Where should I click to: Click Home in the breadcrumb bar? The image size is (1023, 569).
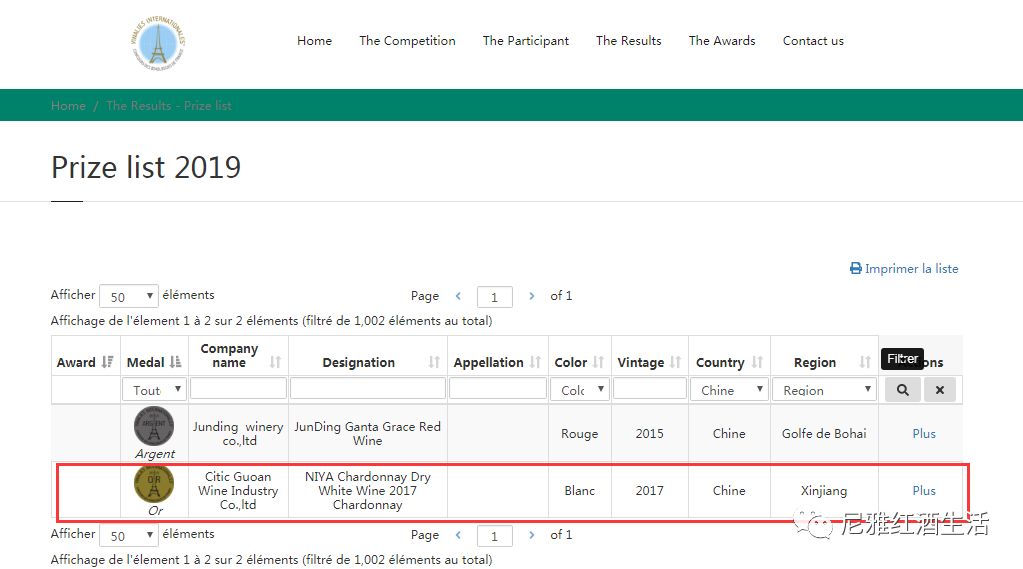pos(68,106)
